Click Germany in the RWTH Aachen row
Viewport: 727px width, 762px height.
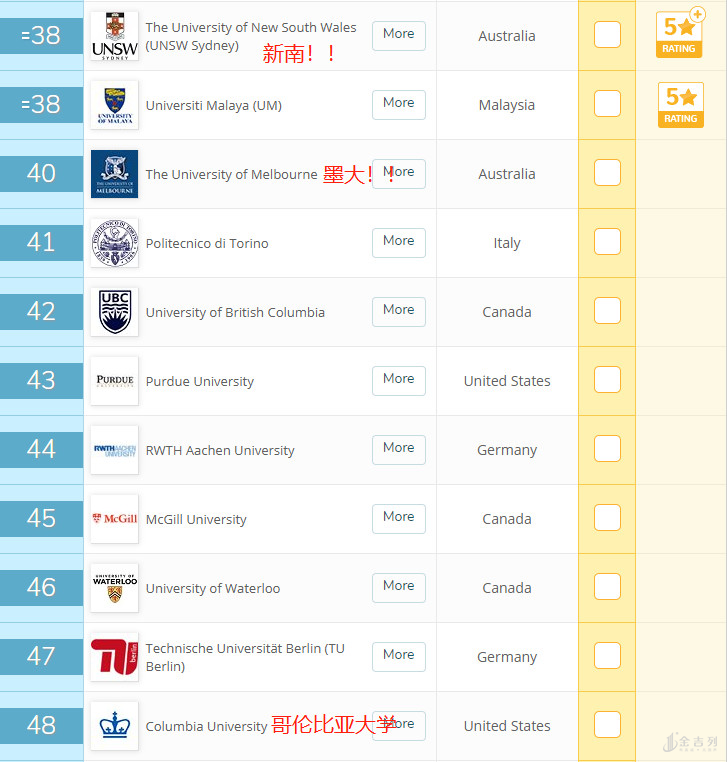(x=507, y=450)
